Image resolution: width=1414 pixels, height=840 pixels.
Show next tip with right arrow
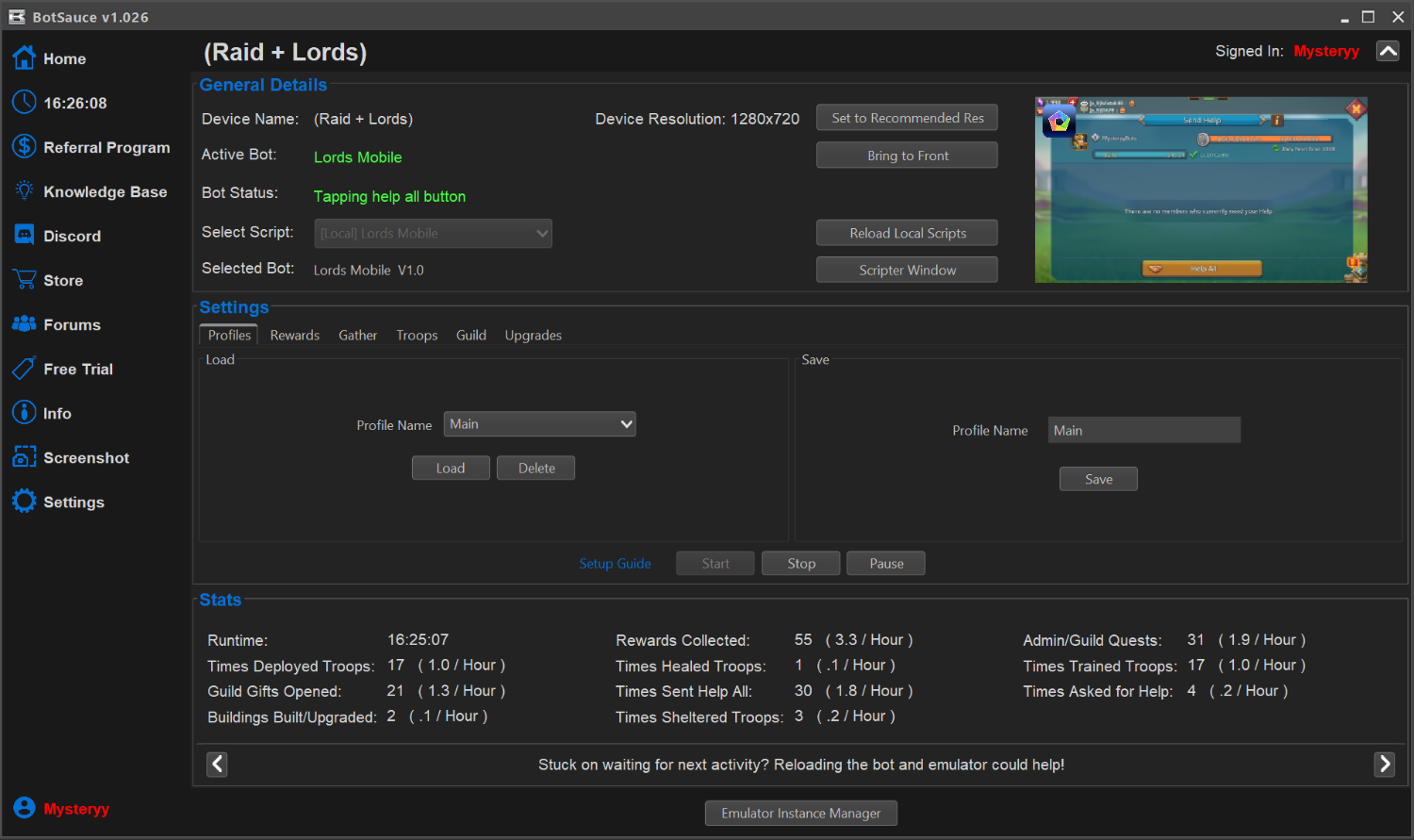tap(1384, 764)
